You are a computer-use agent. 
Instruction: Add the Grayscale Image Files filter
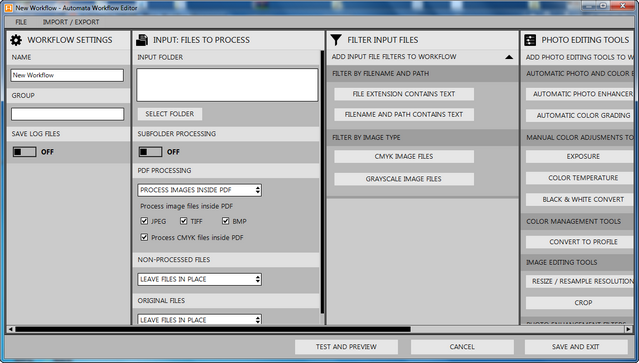coord(404,179)
